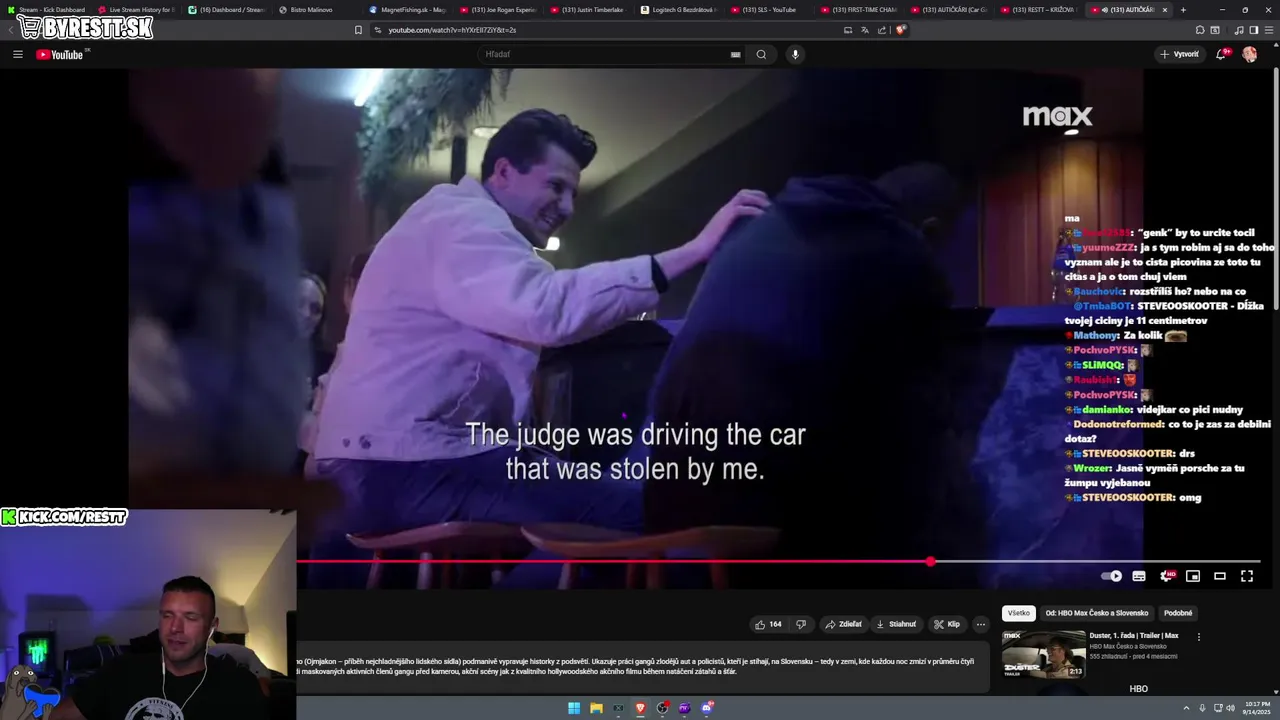Image resolution: width=1280 pixels, height=720 pixels.
Task: Open the music note media control icon
Action: (1239, 30)
